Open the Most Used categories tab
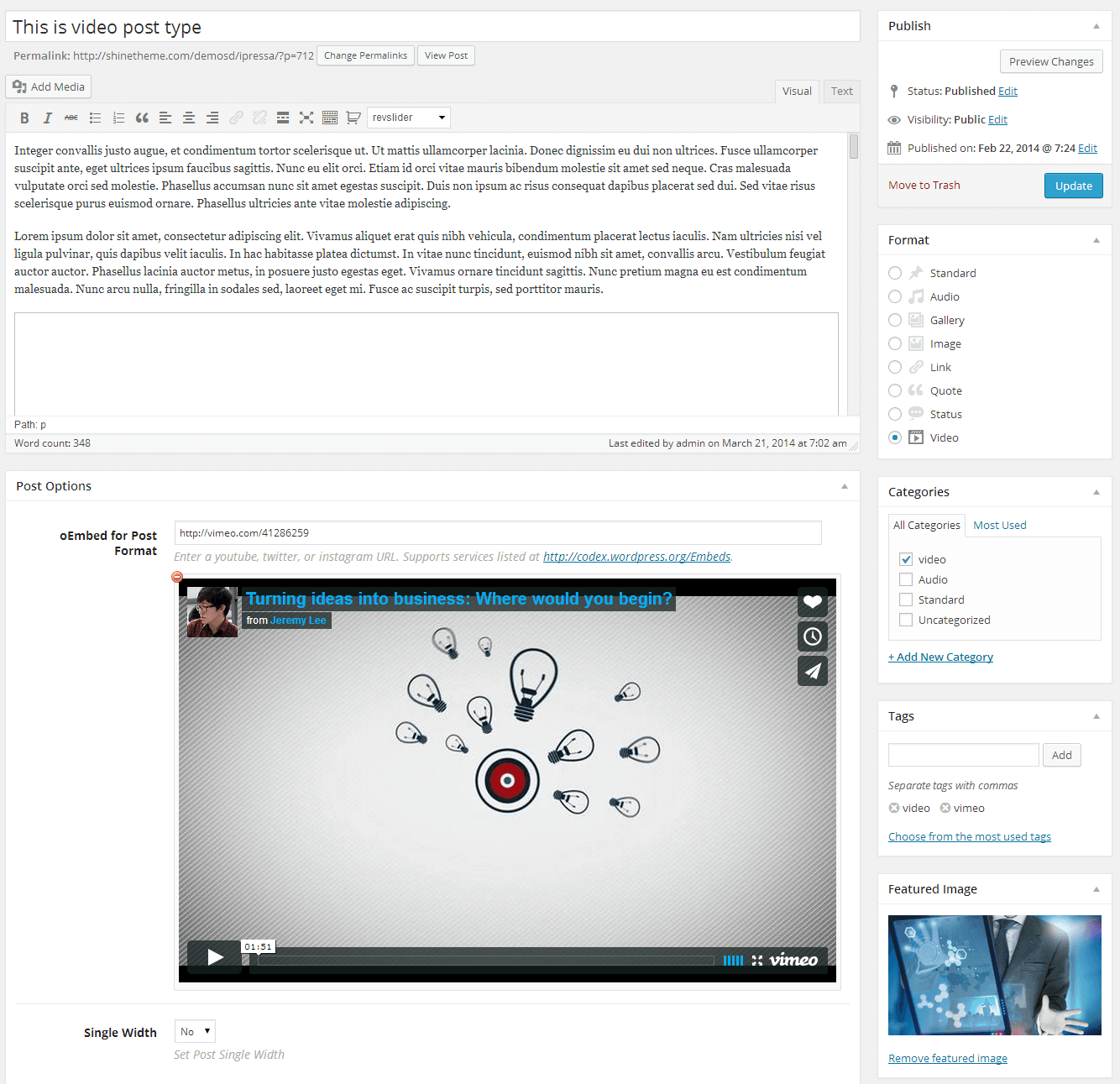The height and width of the screenshot is (1084, 1120). coord(1000,525)
